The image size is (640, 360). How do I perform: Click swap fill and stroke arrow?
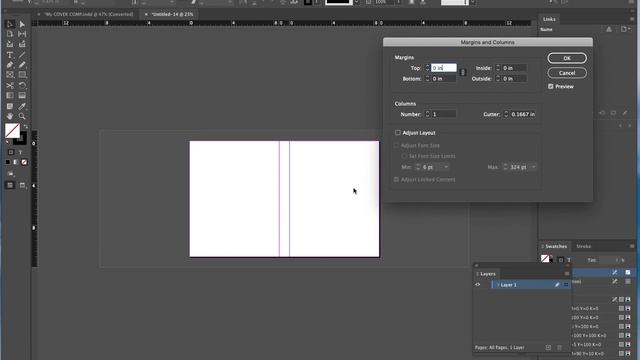tap(26, 127)
